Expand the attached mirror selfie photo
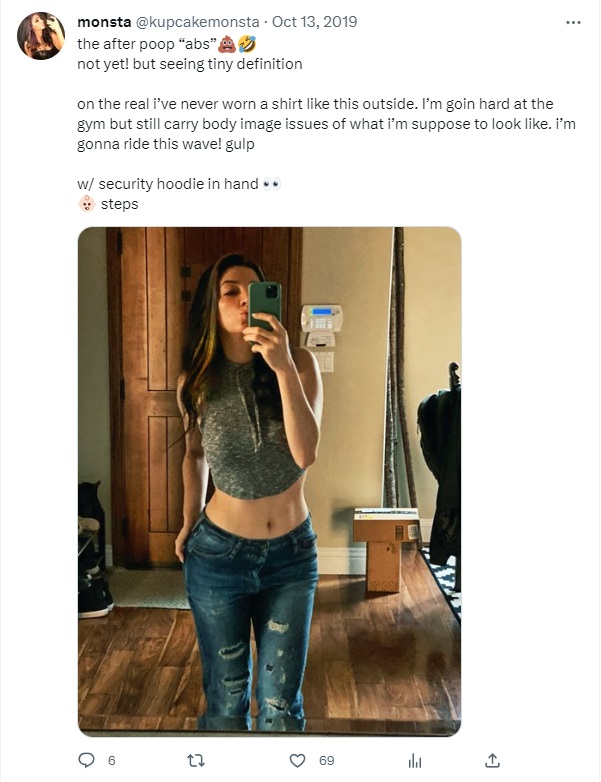 (x=269, y=481)
